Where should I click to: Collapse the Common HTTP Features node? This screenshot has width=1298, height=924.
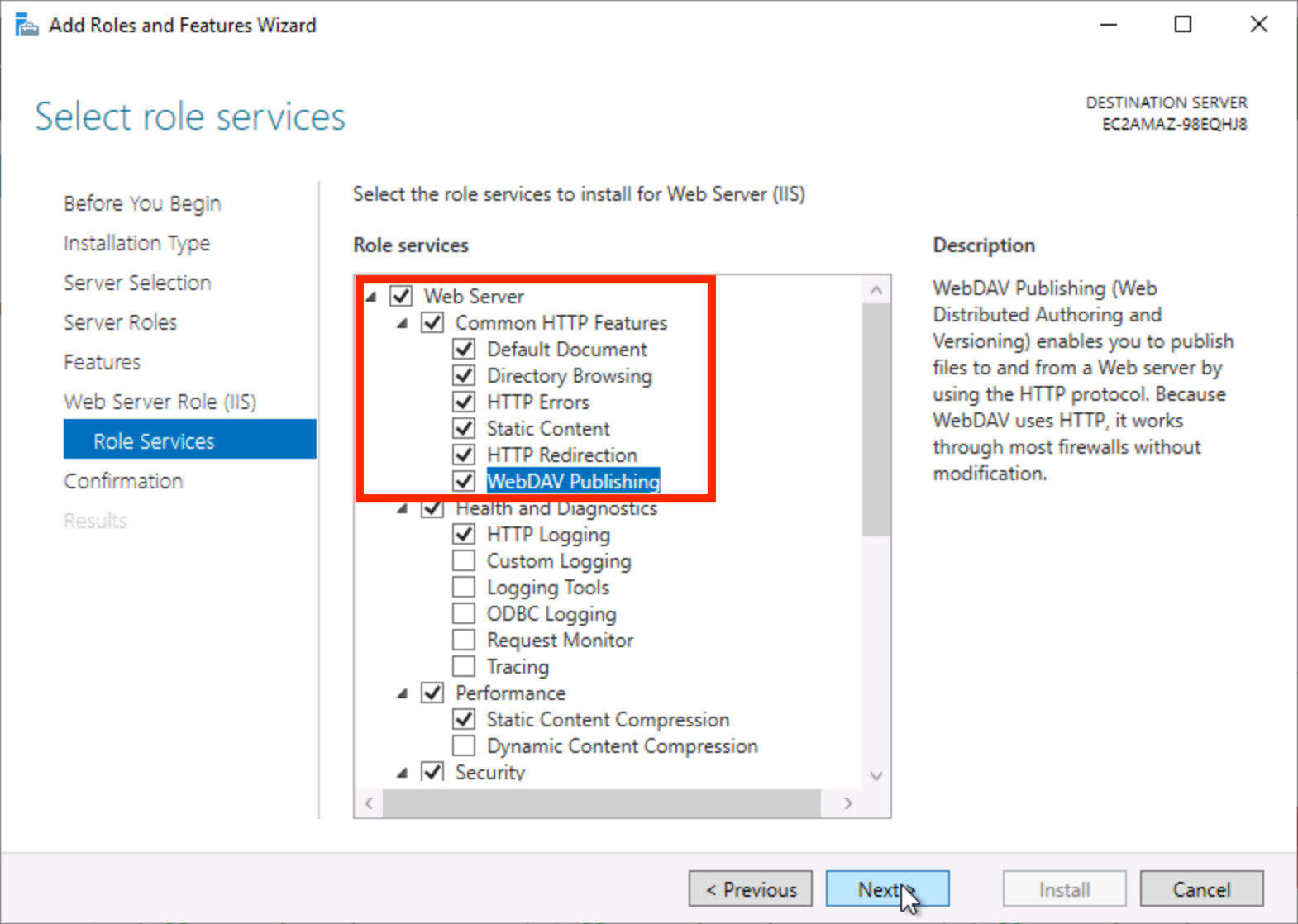[403, 323]
